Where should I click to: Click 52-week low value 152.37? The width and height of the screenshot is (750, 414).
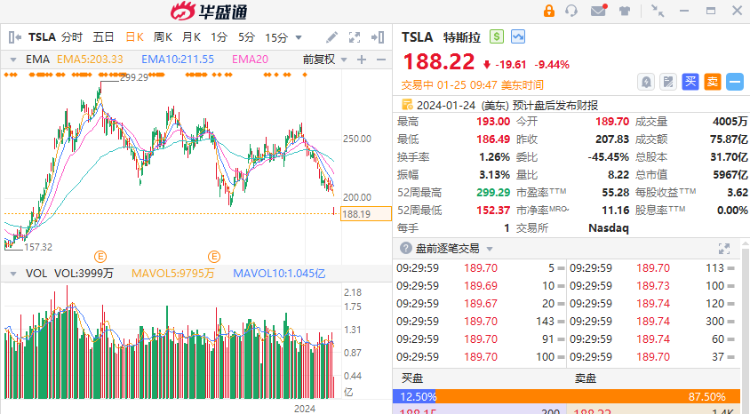(493, 210)
